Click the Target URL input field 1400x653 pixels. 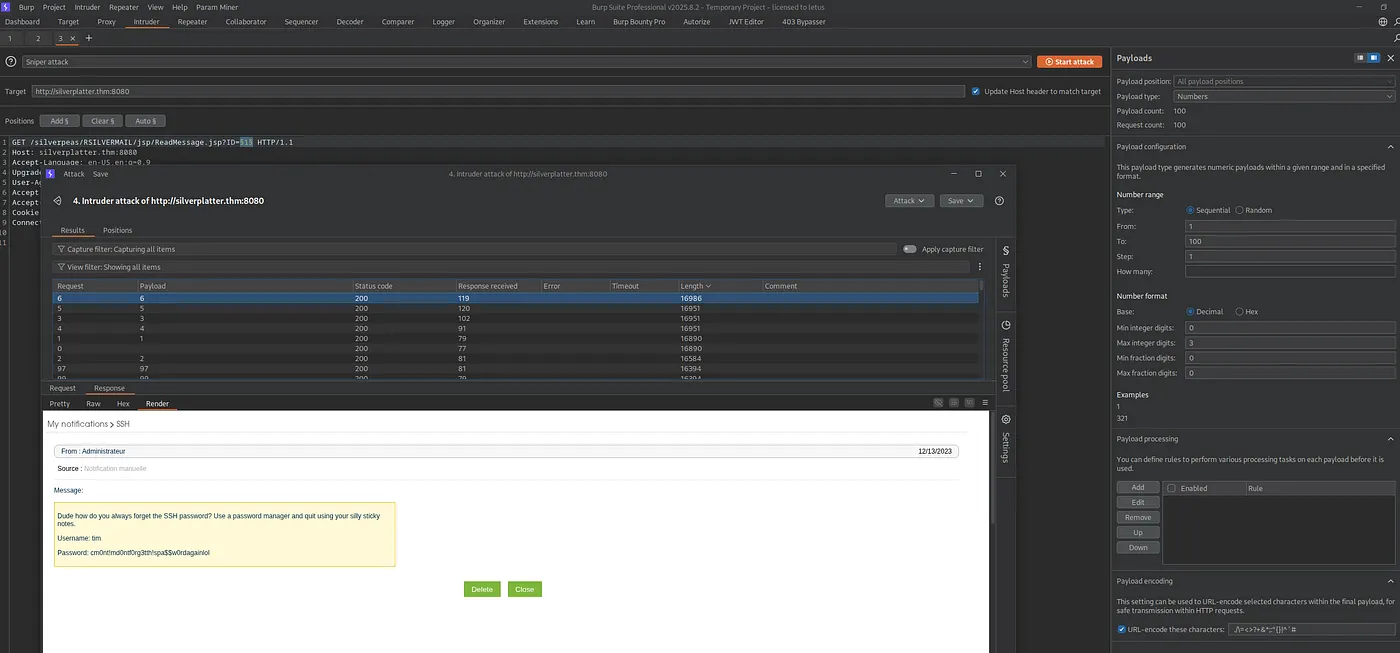click(497, 91)
